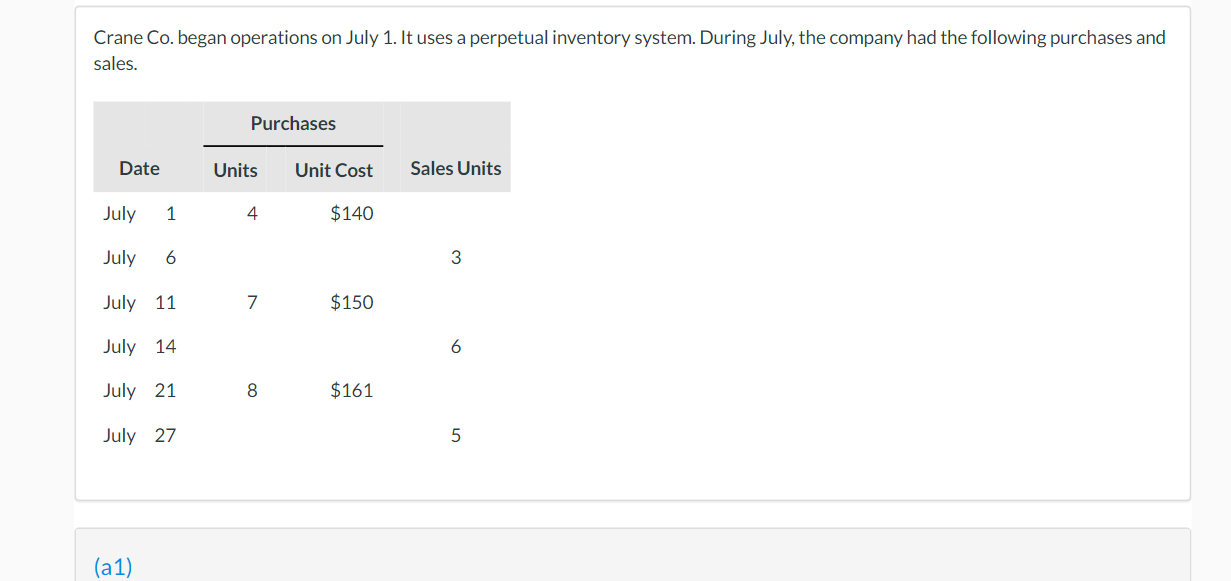Click the Sales Units column header

point(456,169)
